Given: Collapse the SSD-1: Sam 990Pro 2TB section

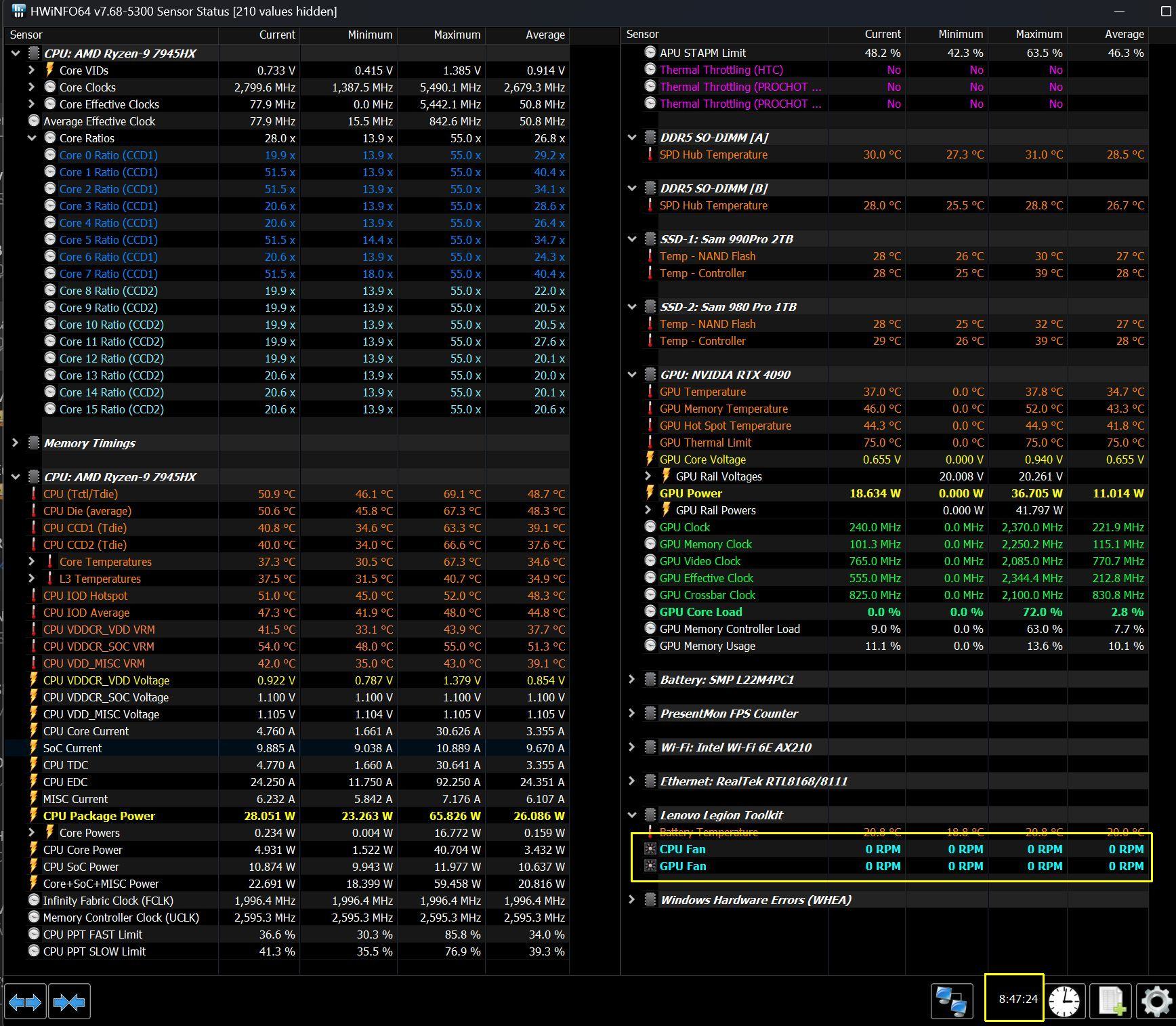Looking at the screenshot, I should point(631,239).
